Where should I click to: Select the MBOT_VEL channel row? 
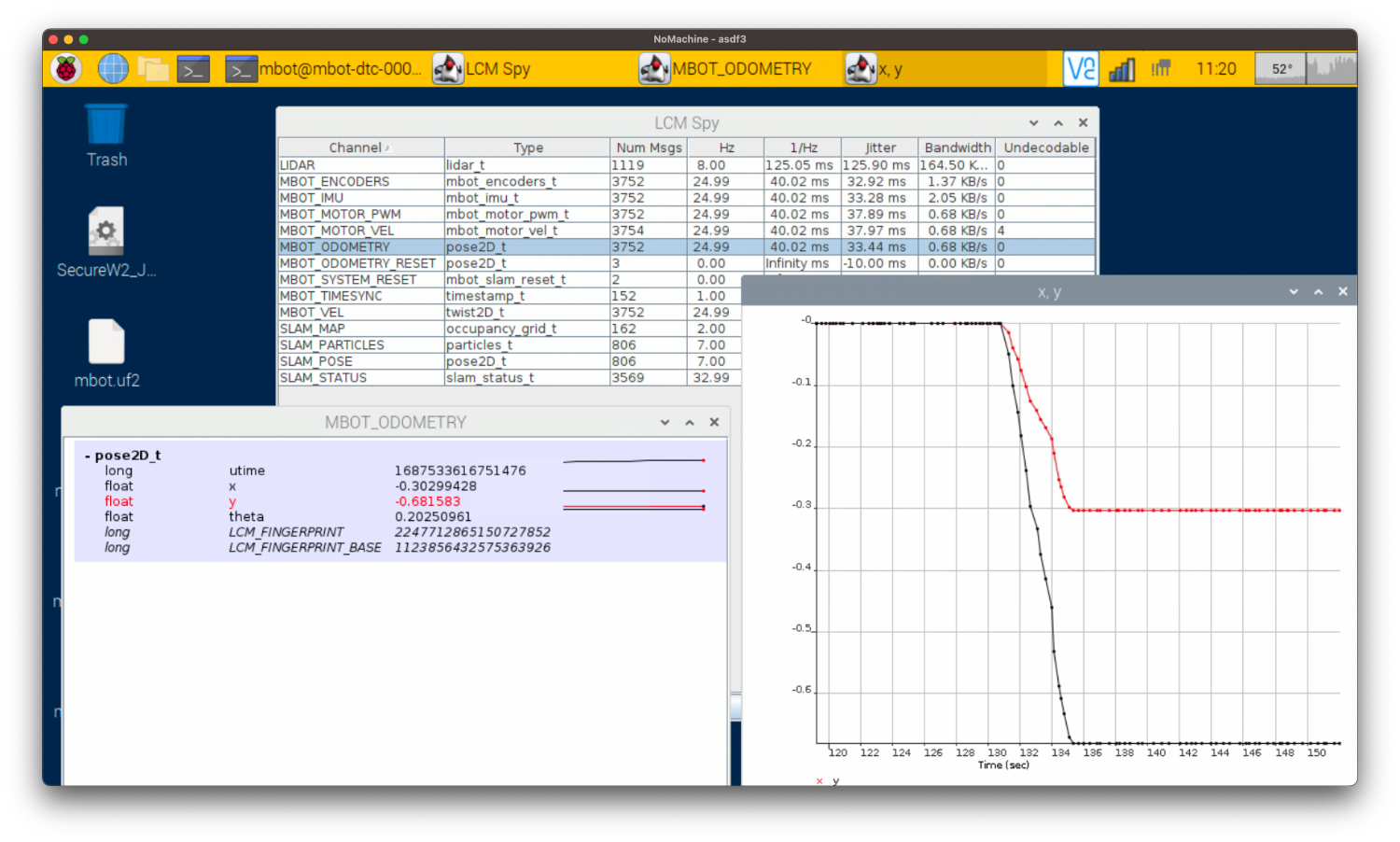(x=510, y=312)
